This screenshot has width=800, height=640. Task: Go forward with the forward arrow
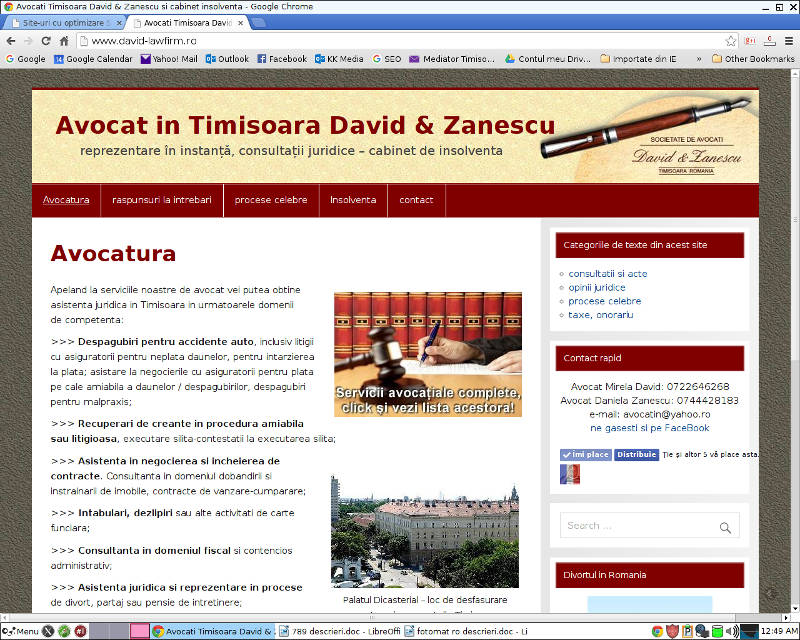28,41
